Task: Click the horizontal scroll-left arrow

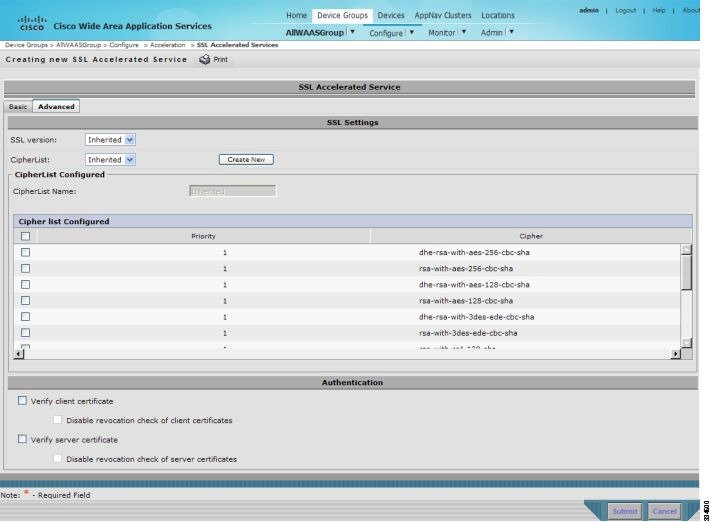Action: tap(19, 354)
